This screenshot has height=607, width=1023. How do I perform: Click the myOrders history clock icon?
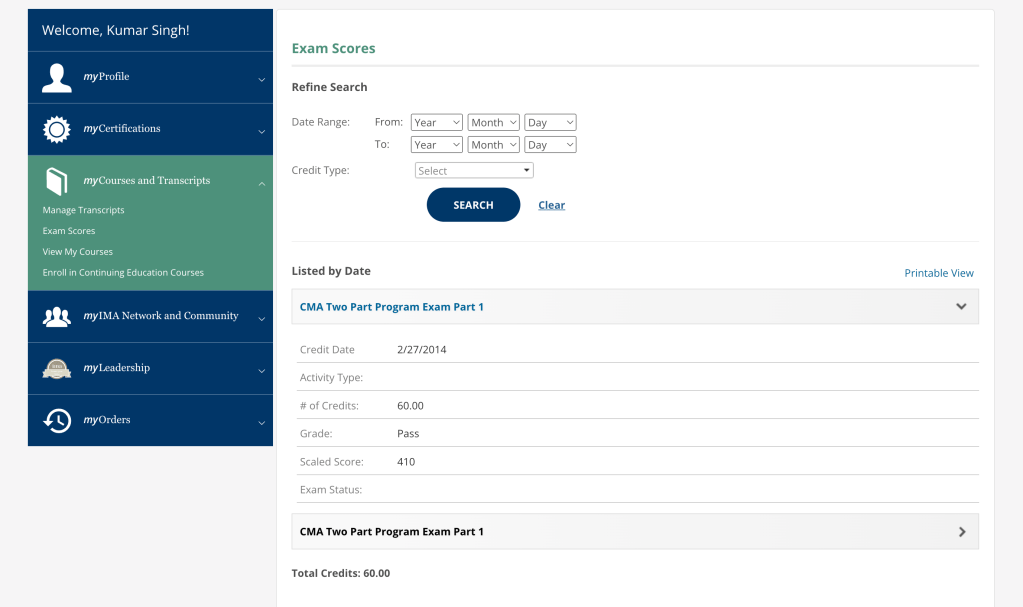[57, 420]
